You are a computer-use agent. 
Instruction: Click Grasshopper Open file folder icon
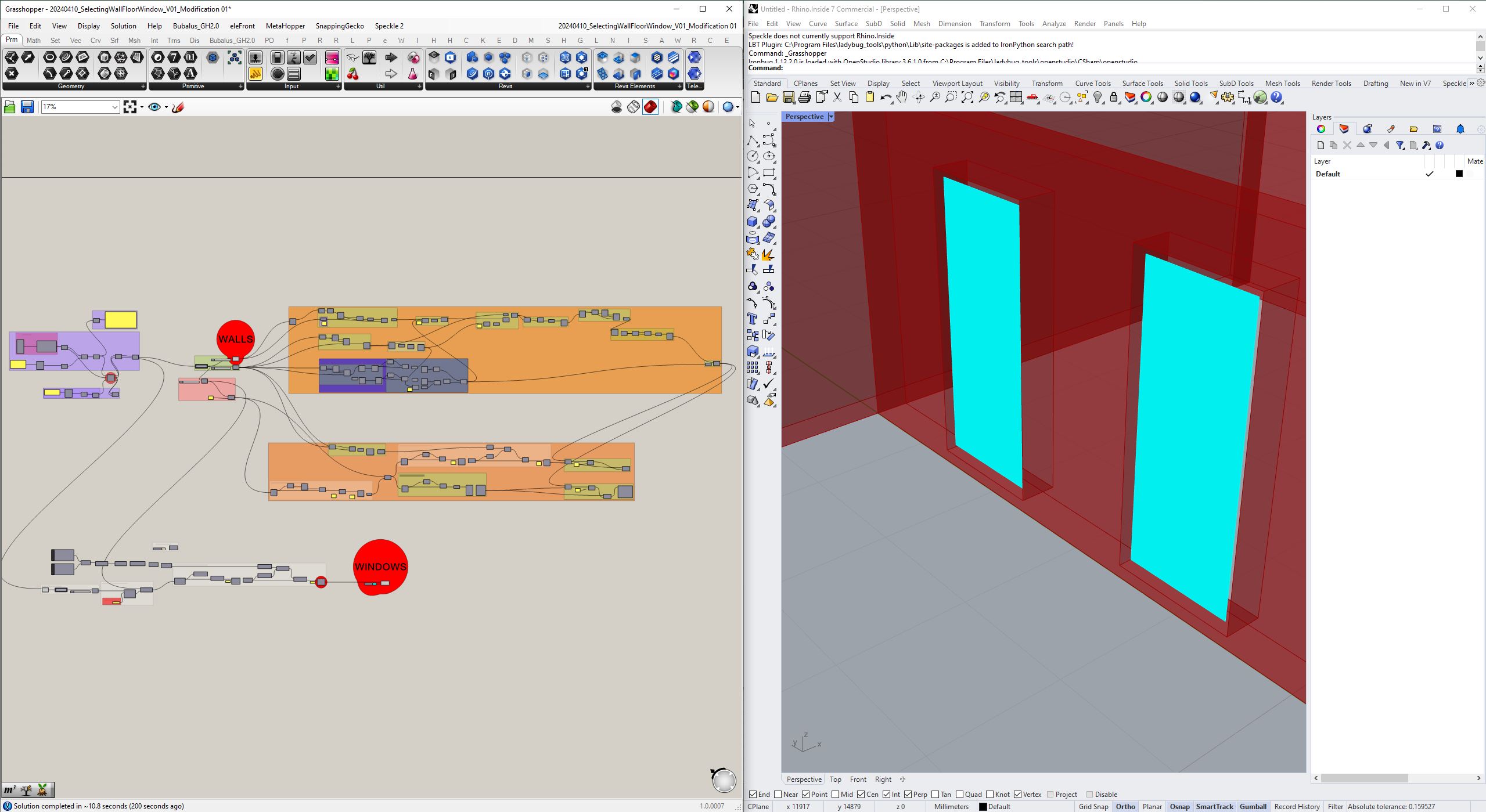10,107
